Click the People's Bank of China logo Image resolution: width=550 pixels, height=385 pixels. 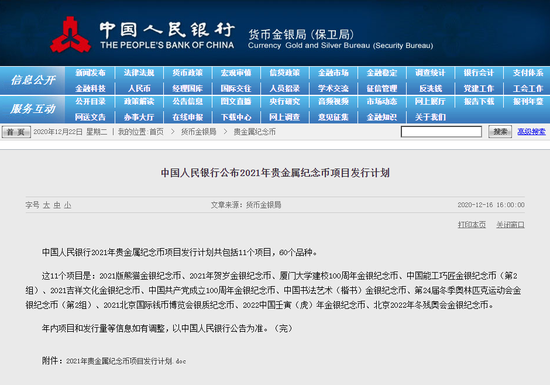71,35
